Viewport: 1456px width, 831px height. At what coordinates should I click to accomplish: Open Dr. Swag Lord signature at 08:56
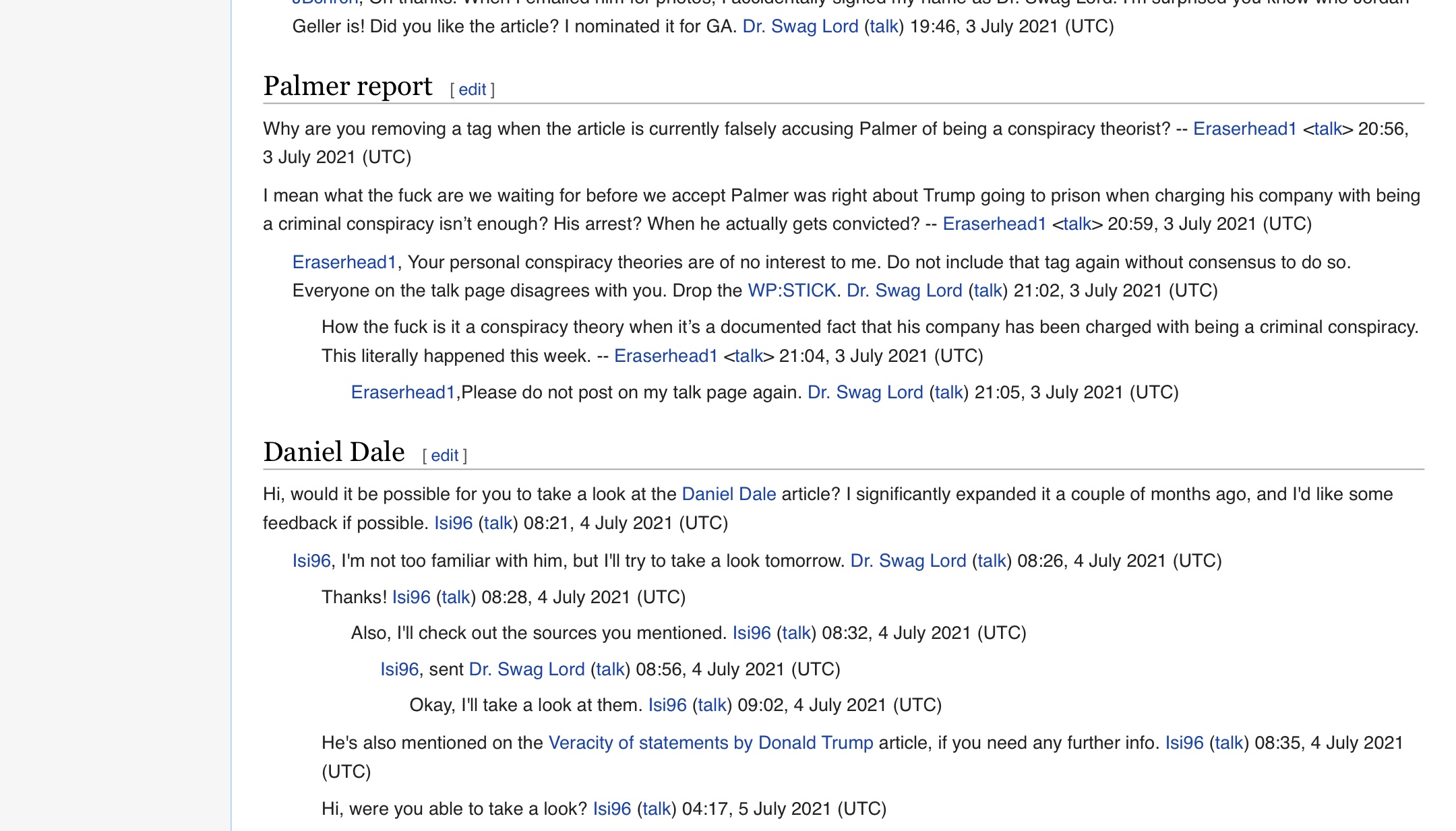tap(526, 669)
